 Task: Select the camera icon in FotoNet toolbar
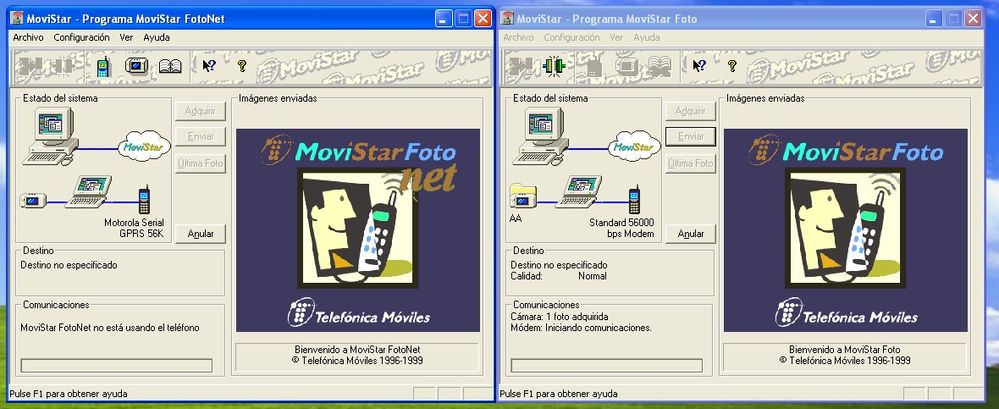[x=136, y=66]
